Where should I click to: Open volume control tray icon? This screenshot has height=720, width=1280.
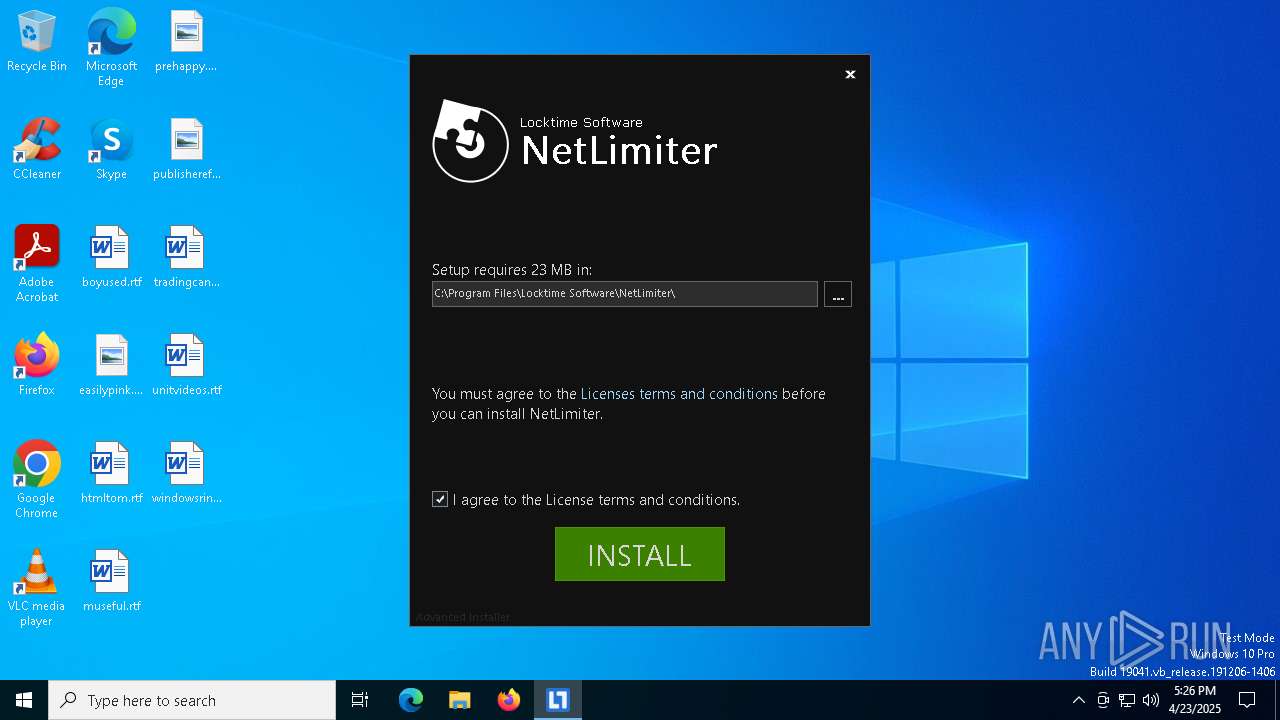[1151, 700]
